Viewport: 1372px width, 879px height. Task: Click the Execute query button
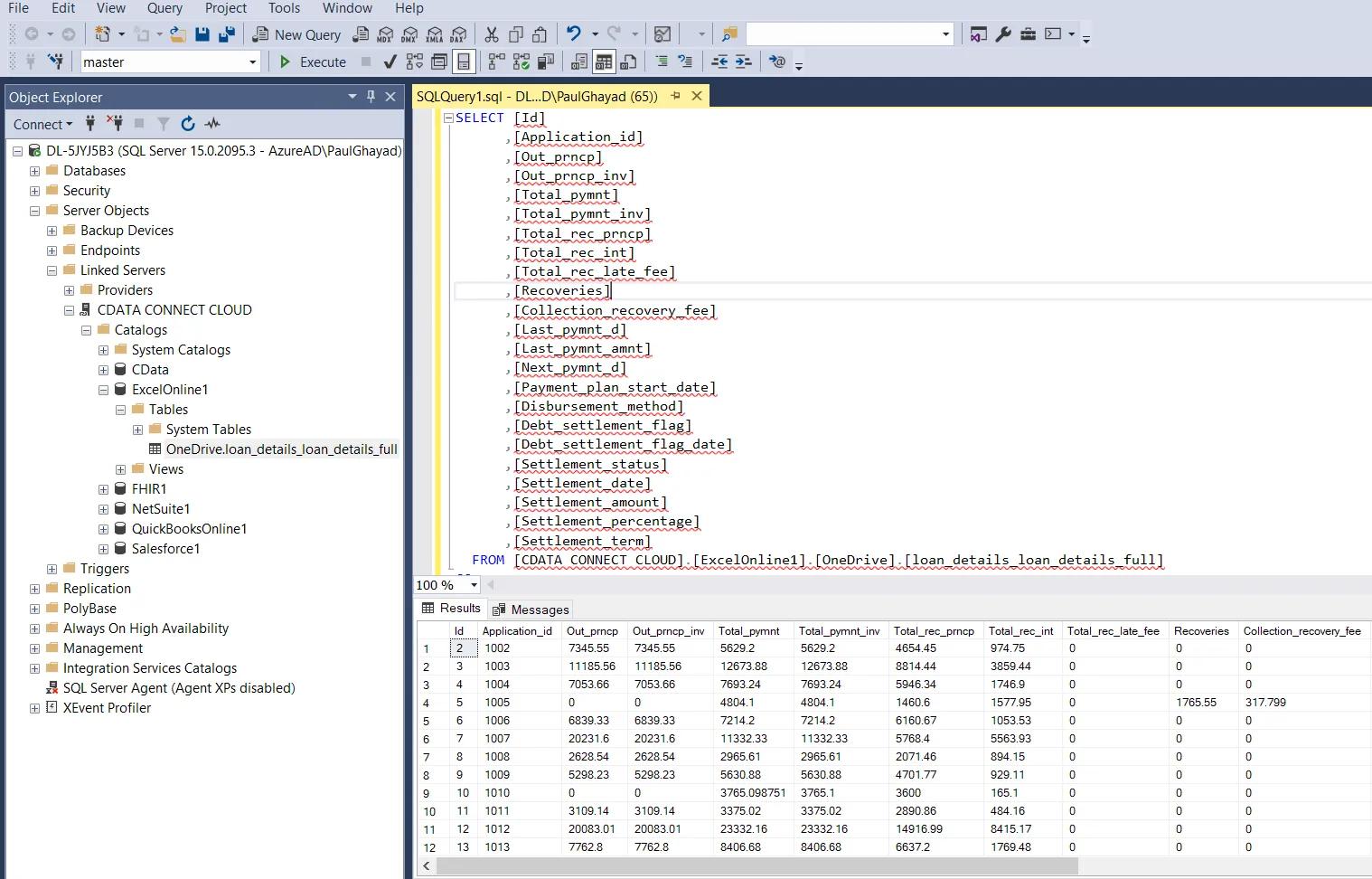point(313,62)
